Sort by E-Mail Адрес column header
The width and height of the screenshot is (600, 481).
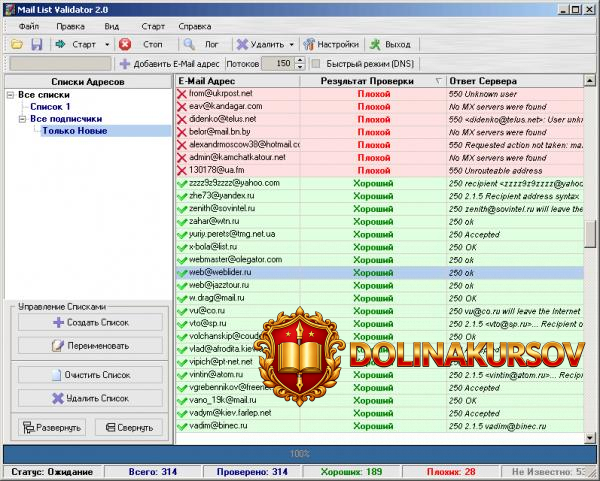[x=238, y=81]
